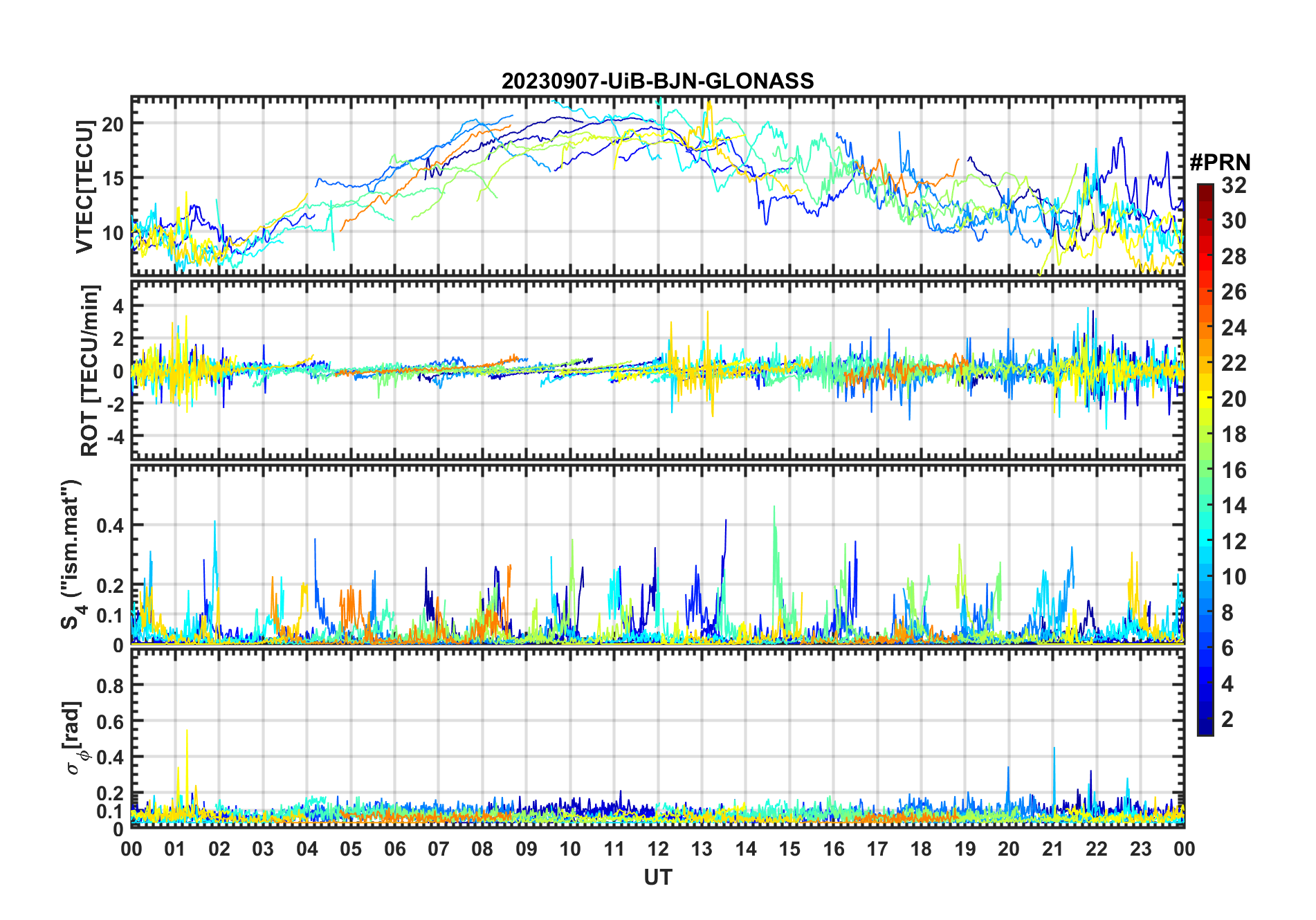
Task: Select the VTEC[TECU] y-axis label
Action: (84, 187)
